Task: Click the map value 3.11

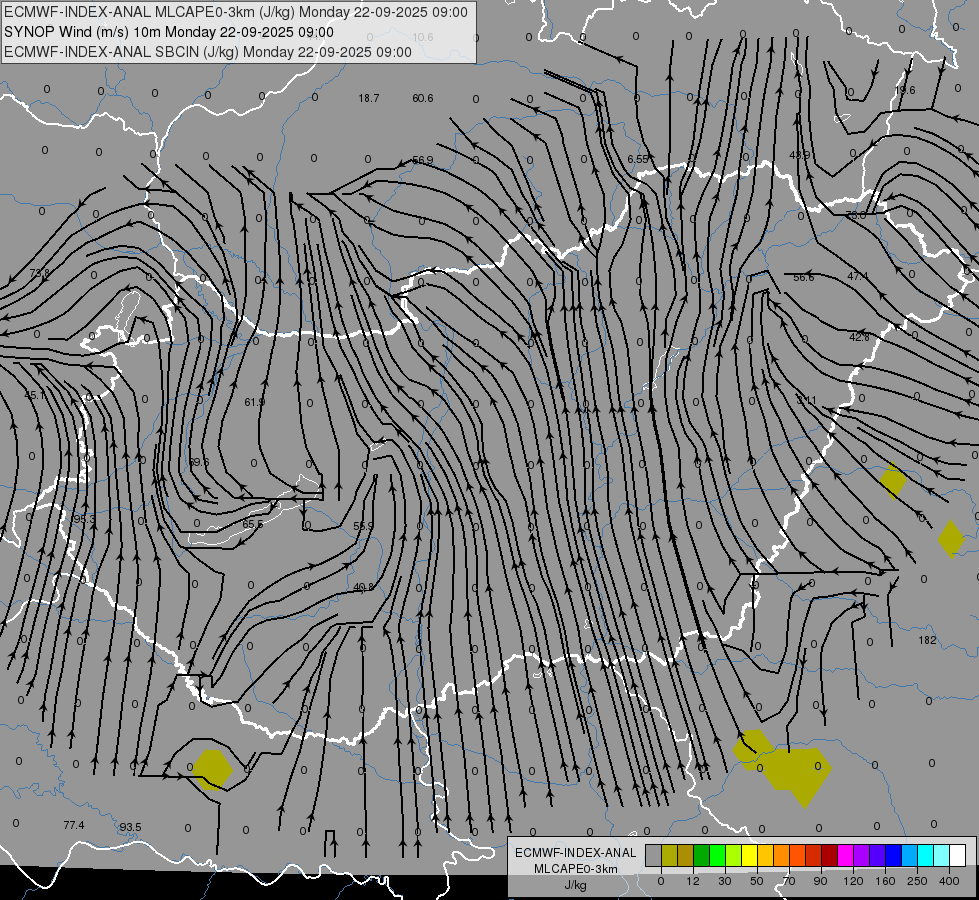Action: [x=806, y=400]
